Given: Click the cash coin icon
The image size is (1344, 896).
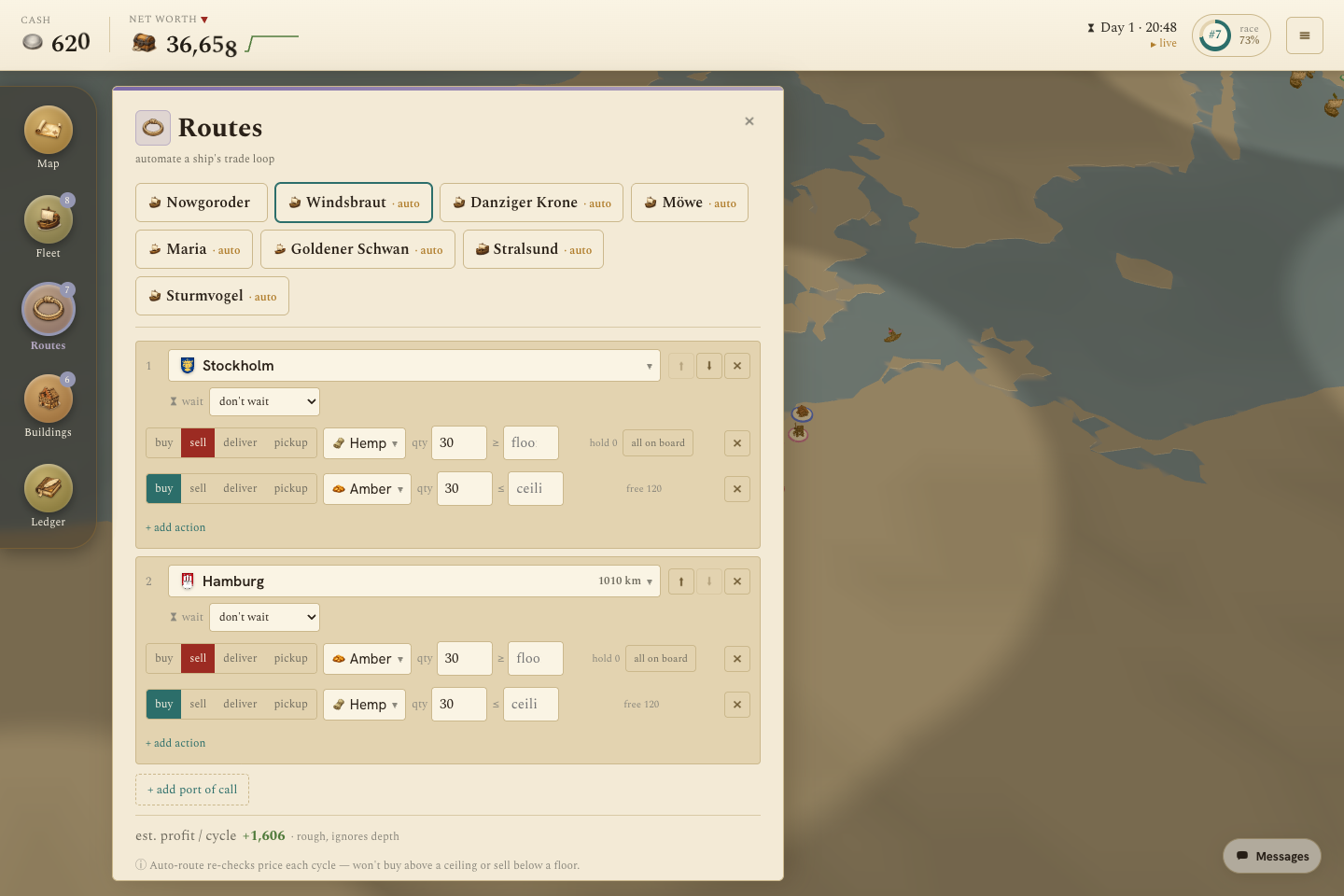Looking at the screenshot, I should pos(33,42).
